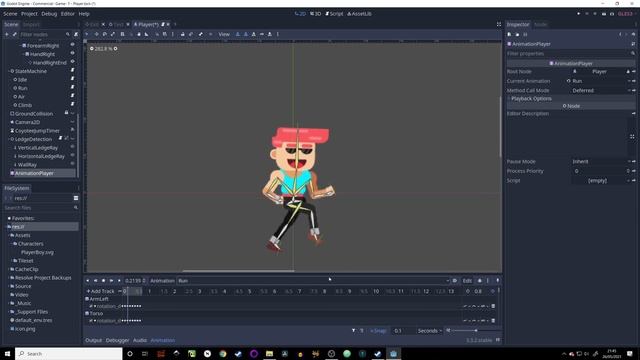The height and width of the screenshot is (360, 640).
Task: Open the Seconds time unit dropdown
Action: coord(429,331)
